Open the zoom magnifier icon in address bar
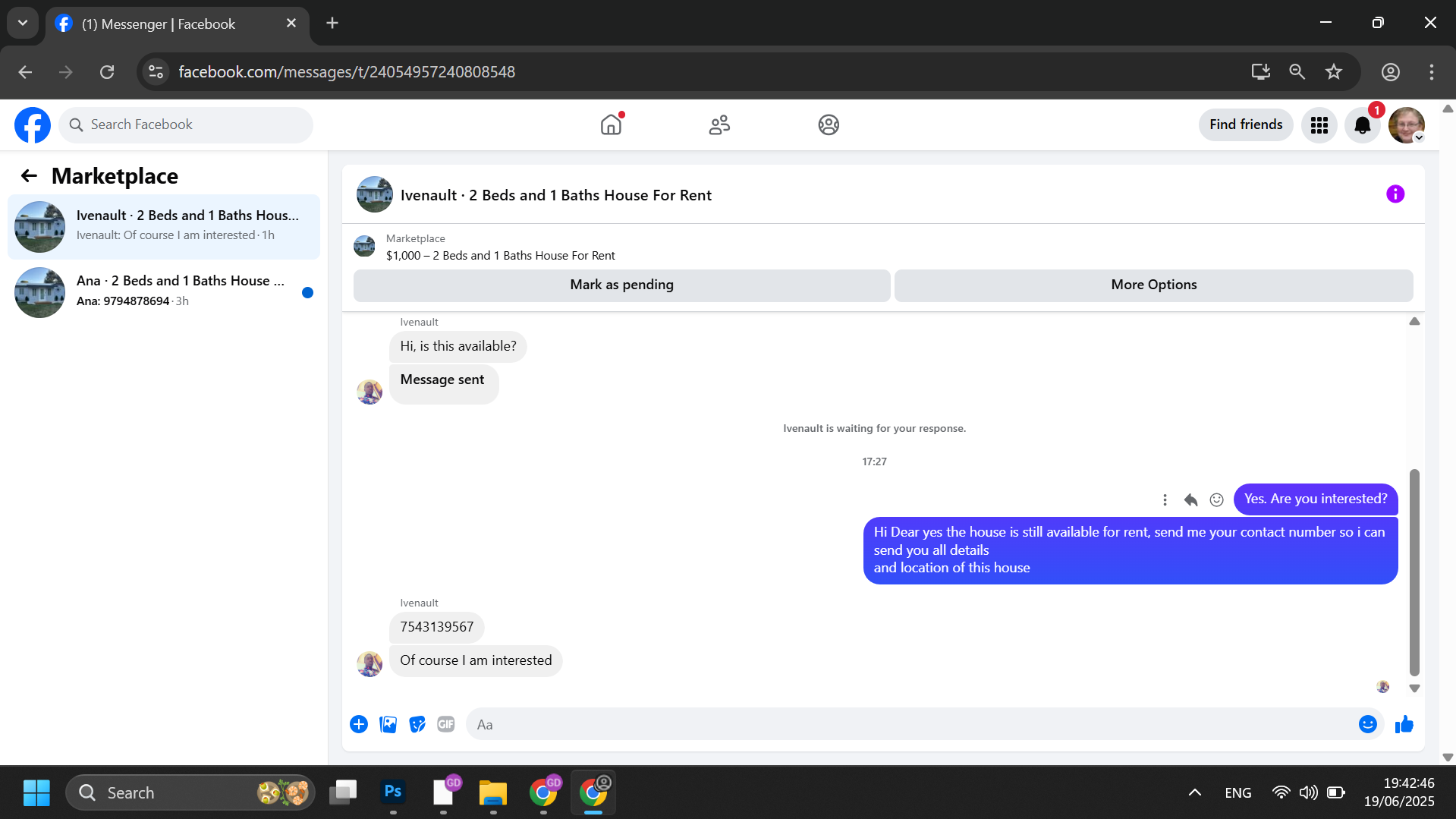 [1297, 72]
